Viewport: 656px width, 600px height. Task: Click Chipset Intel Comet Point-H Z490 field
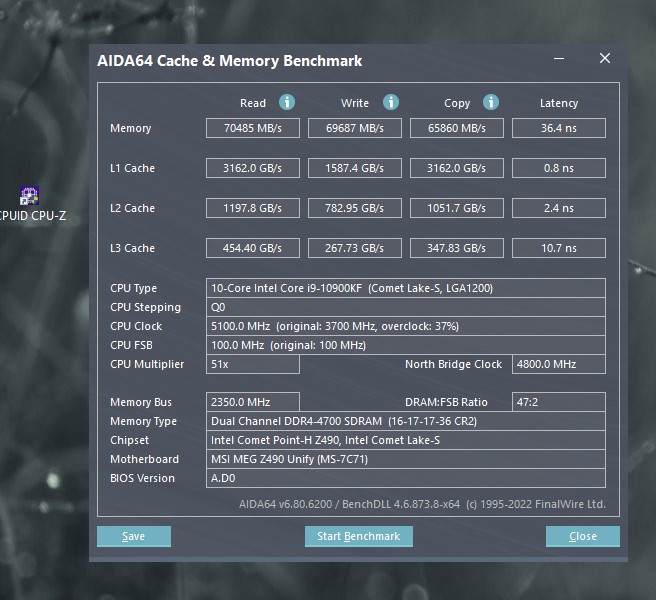(406, 440)
